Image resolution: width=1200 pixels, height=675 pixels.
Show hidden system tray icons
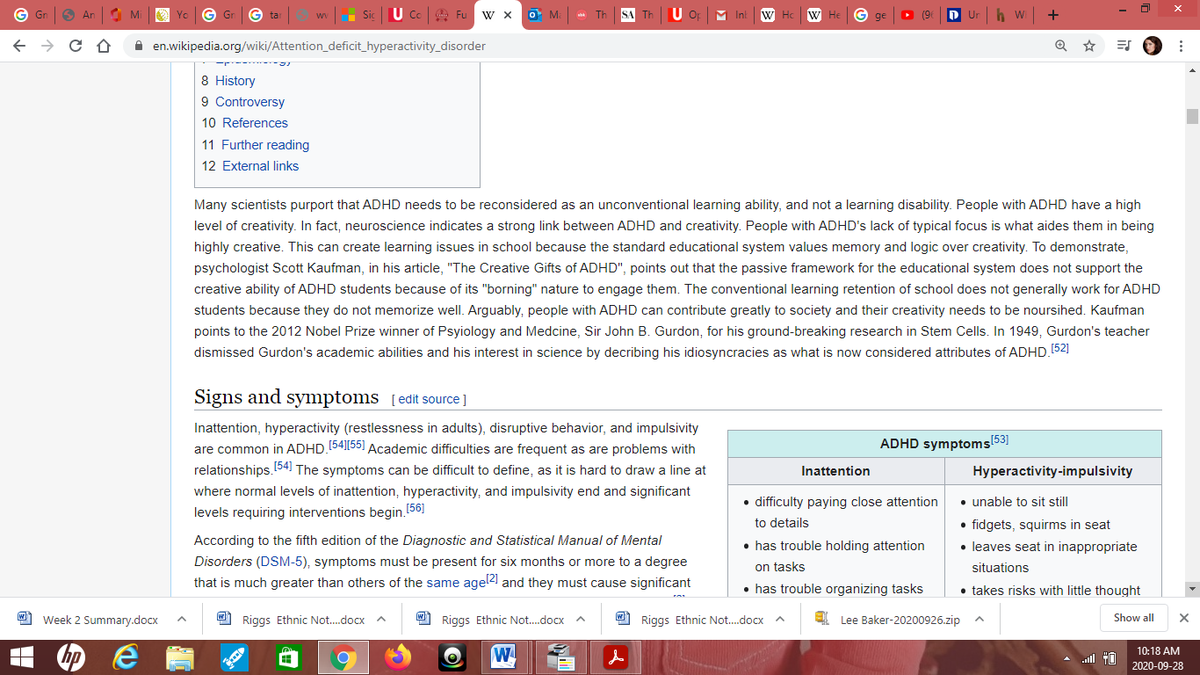pyautogui.click(x=1067, y=658)
